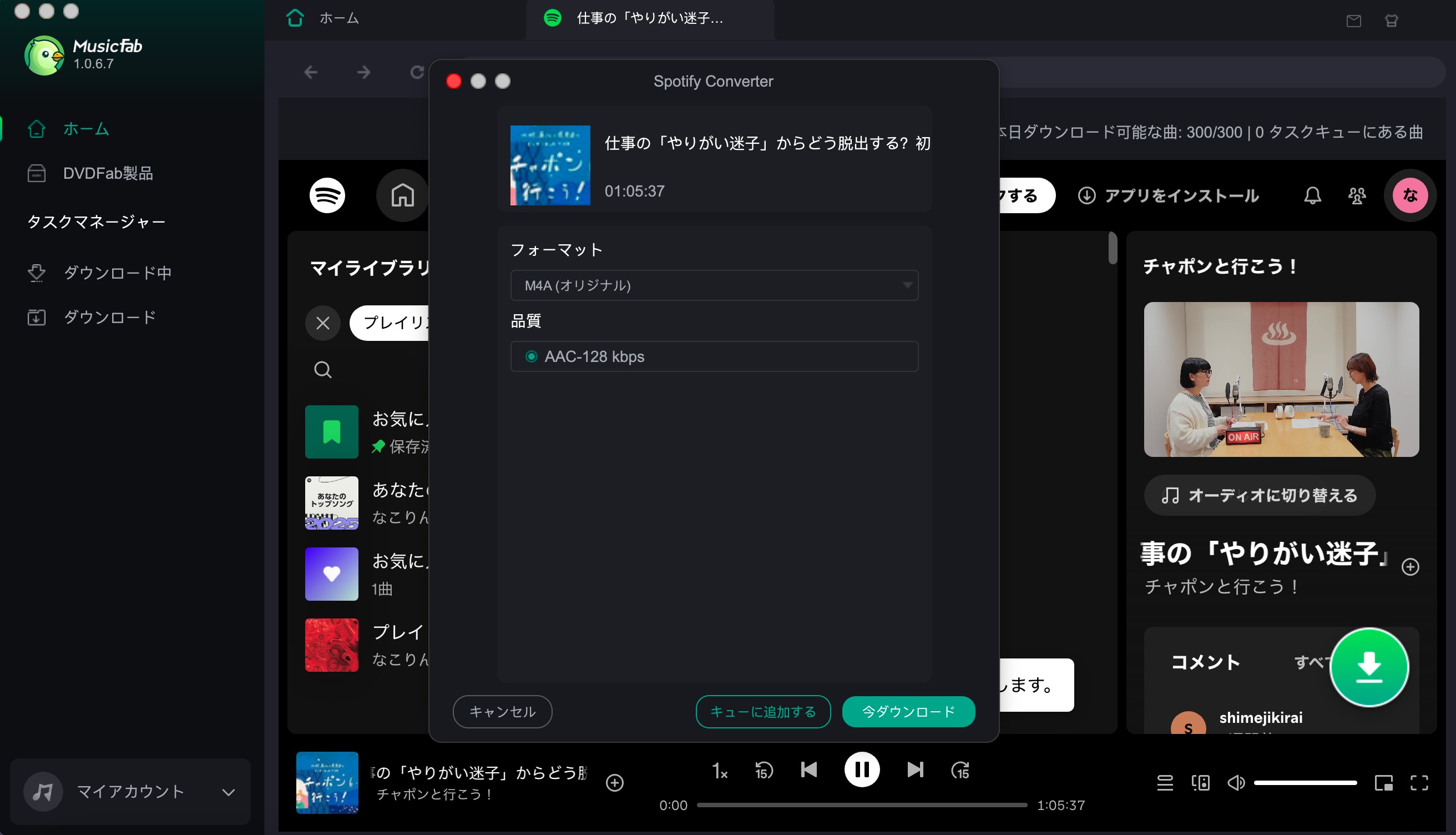Open ダウンロード finished list in sidebar

(109, 317)
